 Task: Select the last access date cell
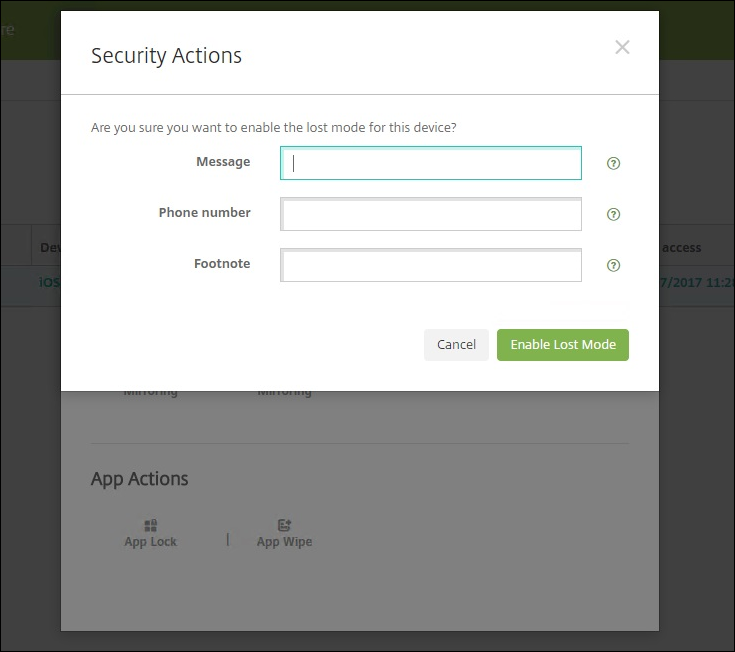coord(696,283)
